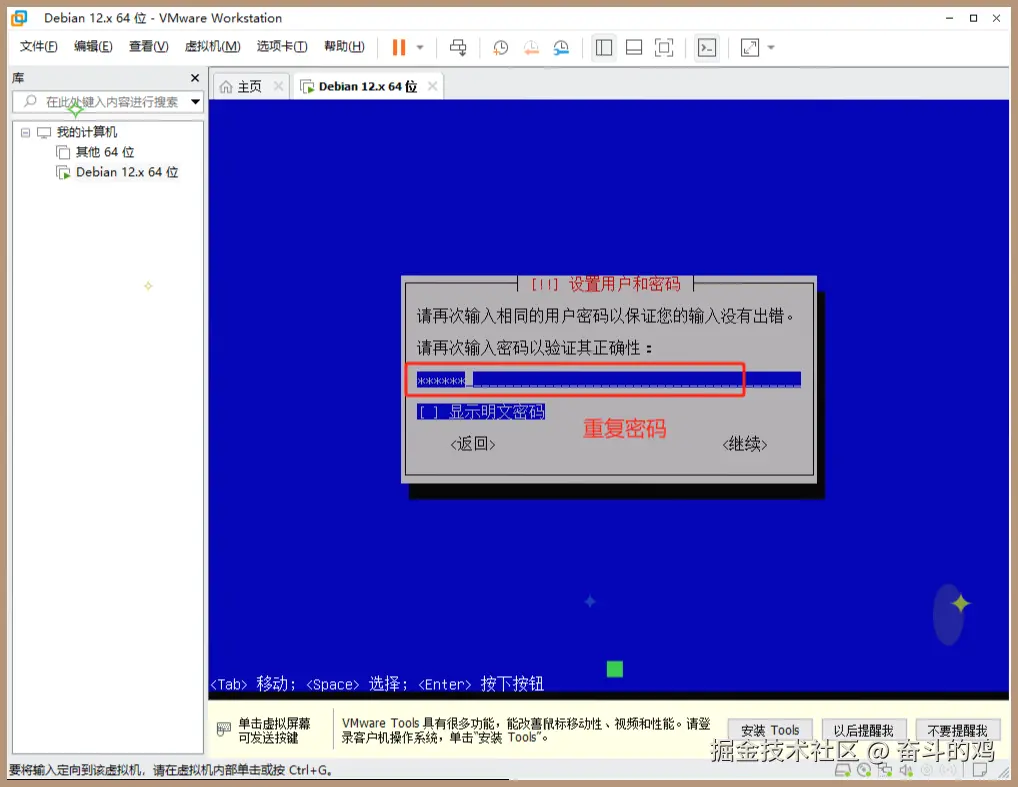Take a snapshot of this VM
The width and height of the screenshot is (1018, 787).
point(500,47)
